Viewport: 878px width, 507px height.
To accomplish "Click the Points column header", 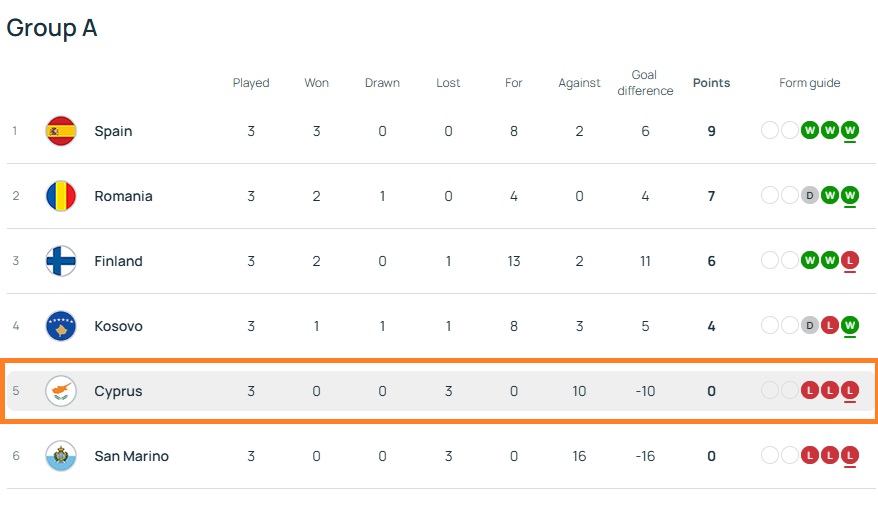I will point(711,83).
